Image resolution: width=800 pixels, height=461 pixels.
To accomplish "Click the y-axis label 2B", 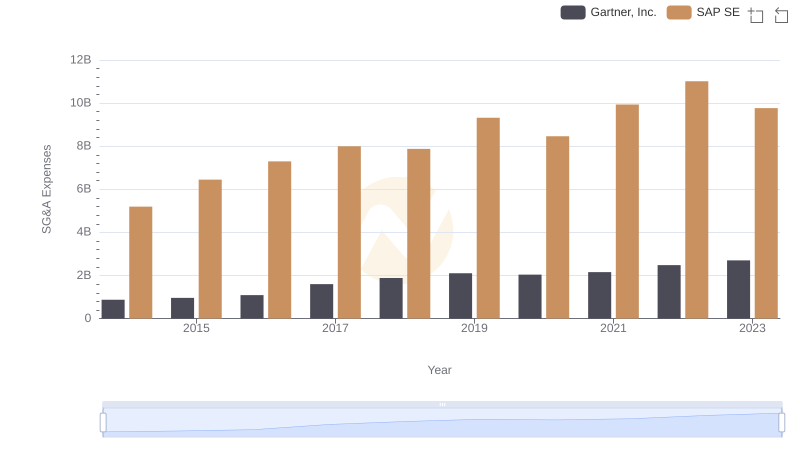I will [84, 275].
